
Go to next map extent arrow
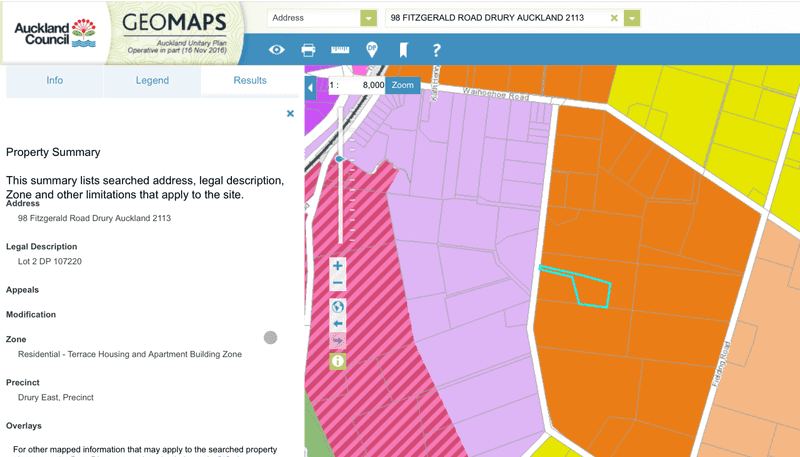(337, 341)
